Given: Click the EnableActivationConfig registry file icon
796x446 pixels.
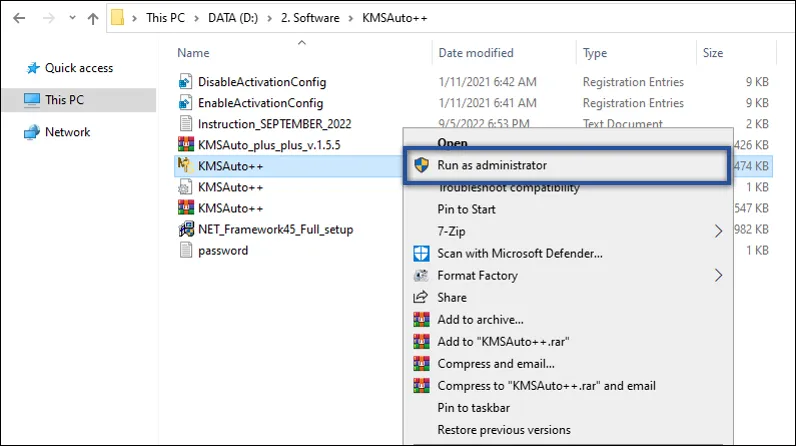Looking at the screenshot, I should coord(184,102).
